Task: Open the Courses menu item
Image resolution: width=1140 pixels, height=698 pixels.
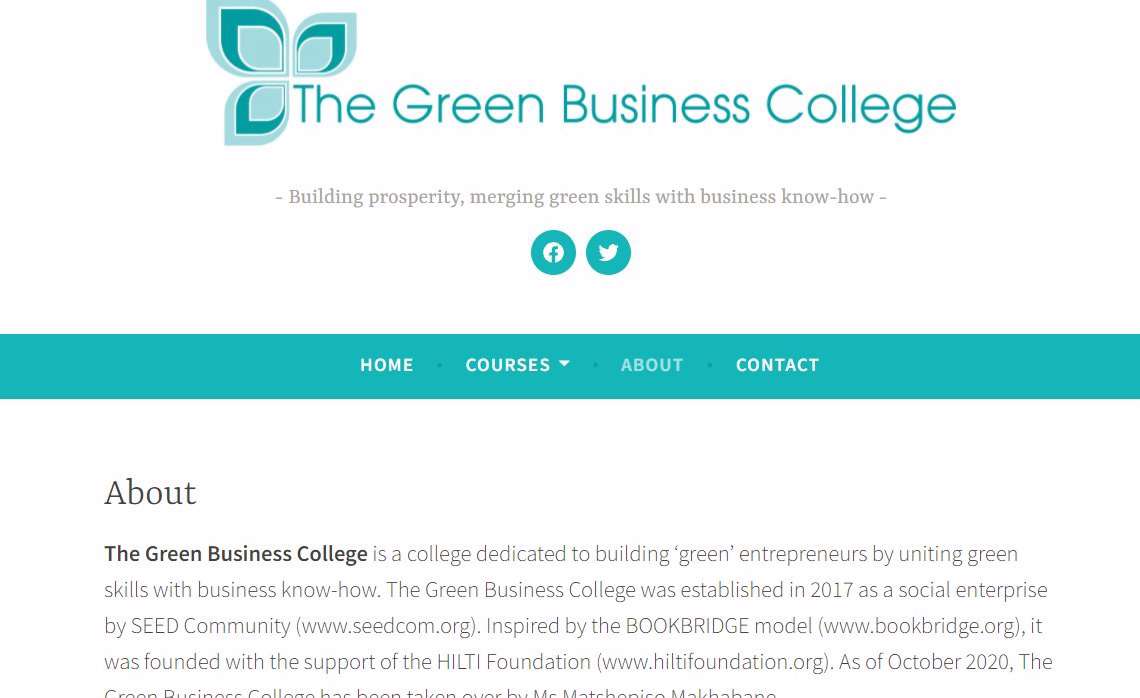Action: click(x=507, y=365)
